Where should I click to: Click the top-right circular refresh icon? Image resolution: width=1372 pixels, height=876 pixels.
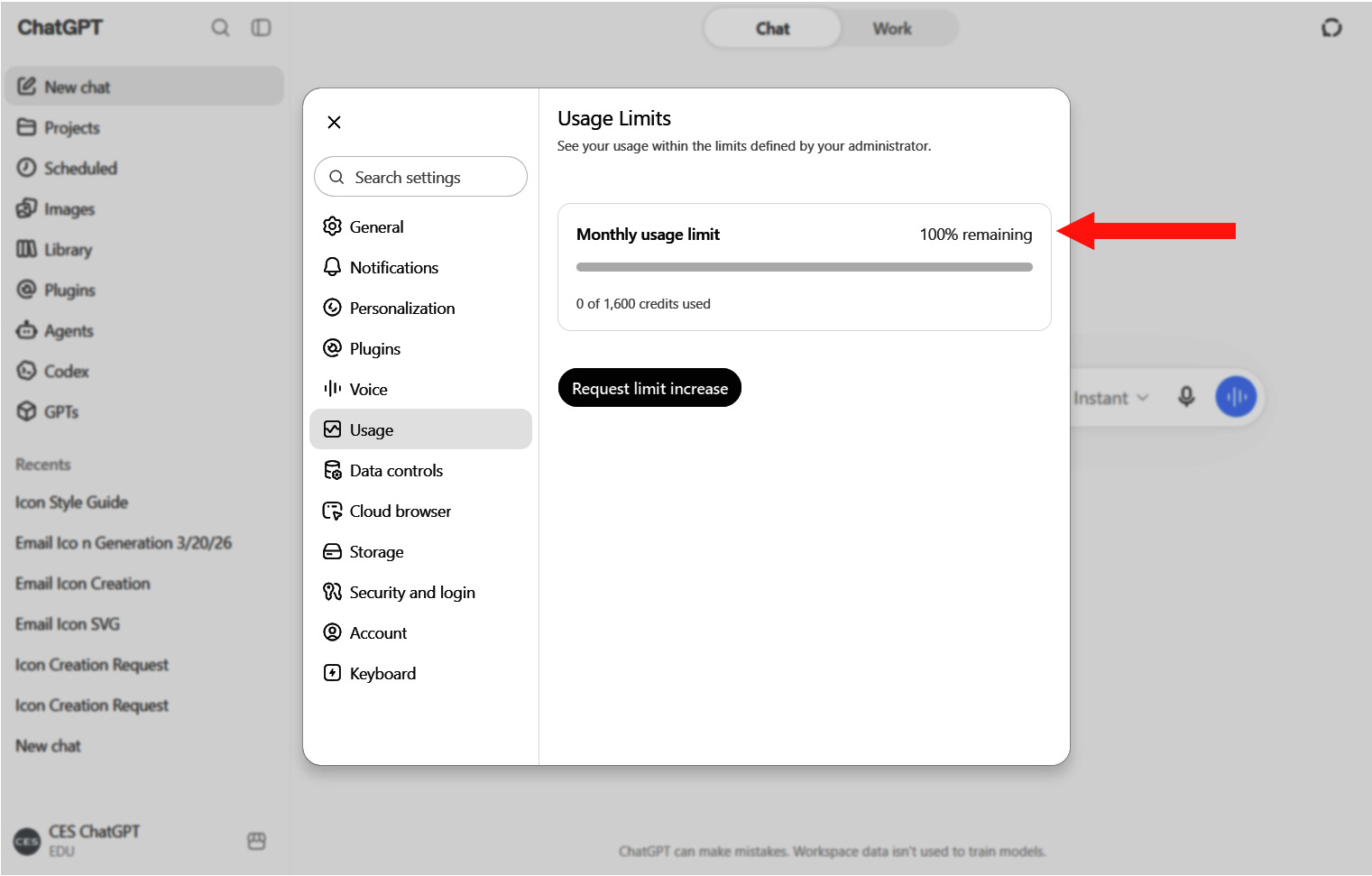tap(1331, 28)
